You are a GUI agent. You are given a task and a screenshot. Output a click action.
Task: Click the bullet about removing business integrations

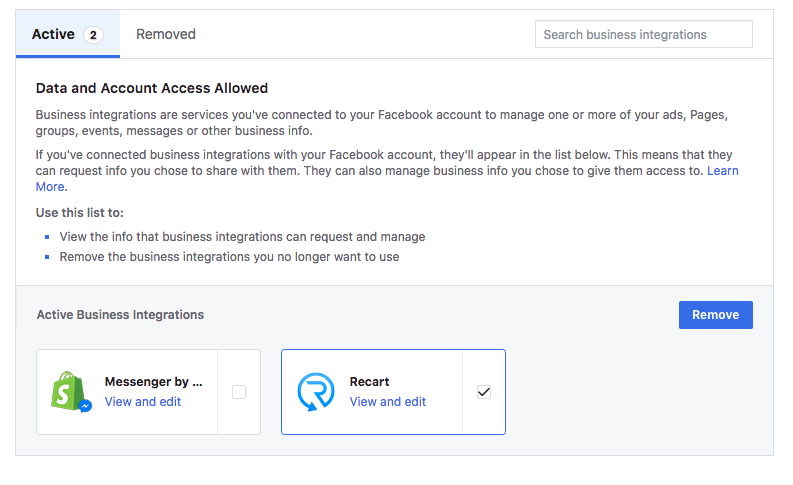click(229, 257)
